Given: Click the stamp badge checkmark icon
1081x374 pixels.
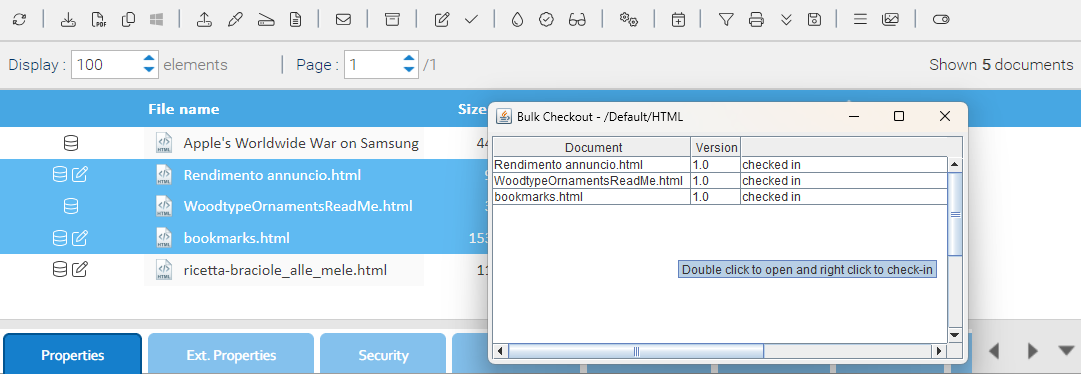Looking at the screenshot, I should click(x=547, y=20).
